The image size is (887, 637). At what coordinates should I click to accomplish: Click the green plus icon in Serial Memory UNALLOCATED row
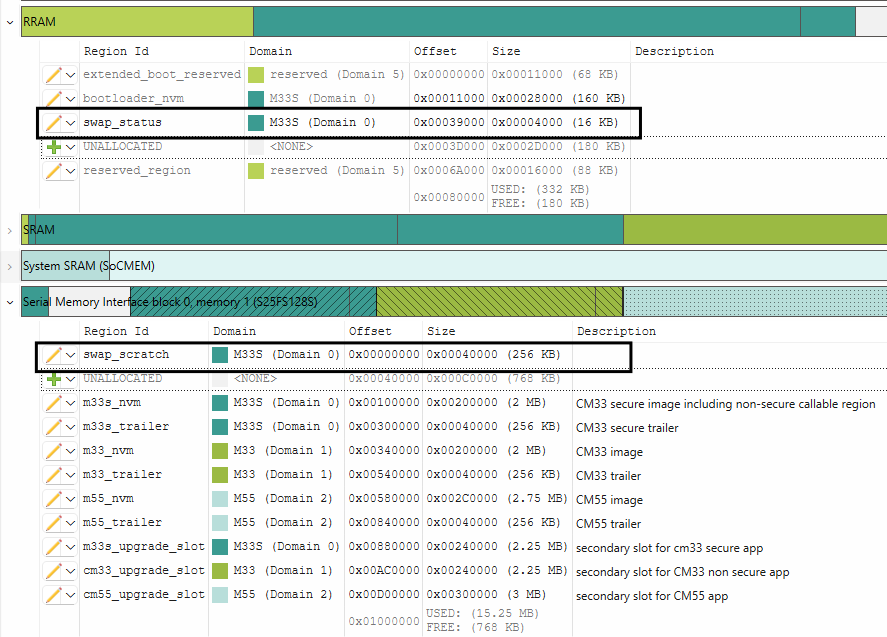click(54, 379)
